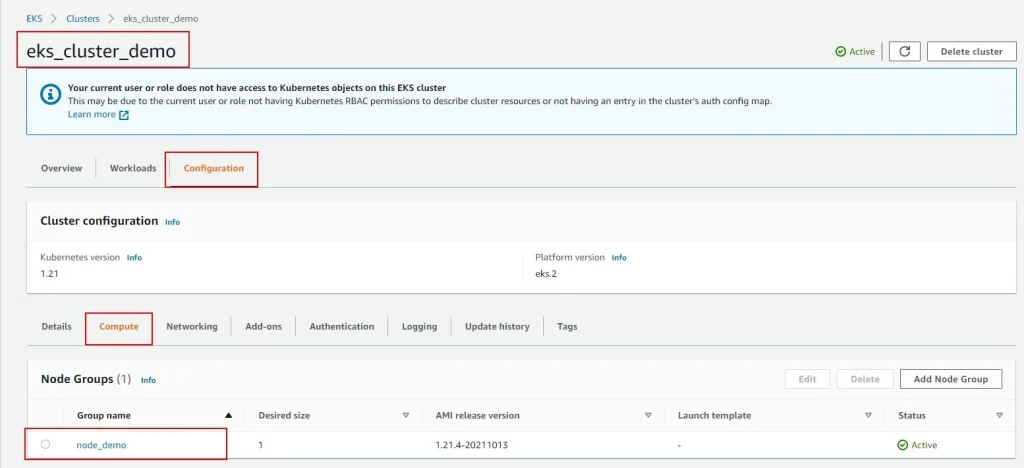This screenshot has width=1024, height=468.
Task: Click the Learn more link
Action: click(x=91, y=115)
